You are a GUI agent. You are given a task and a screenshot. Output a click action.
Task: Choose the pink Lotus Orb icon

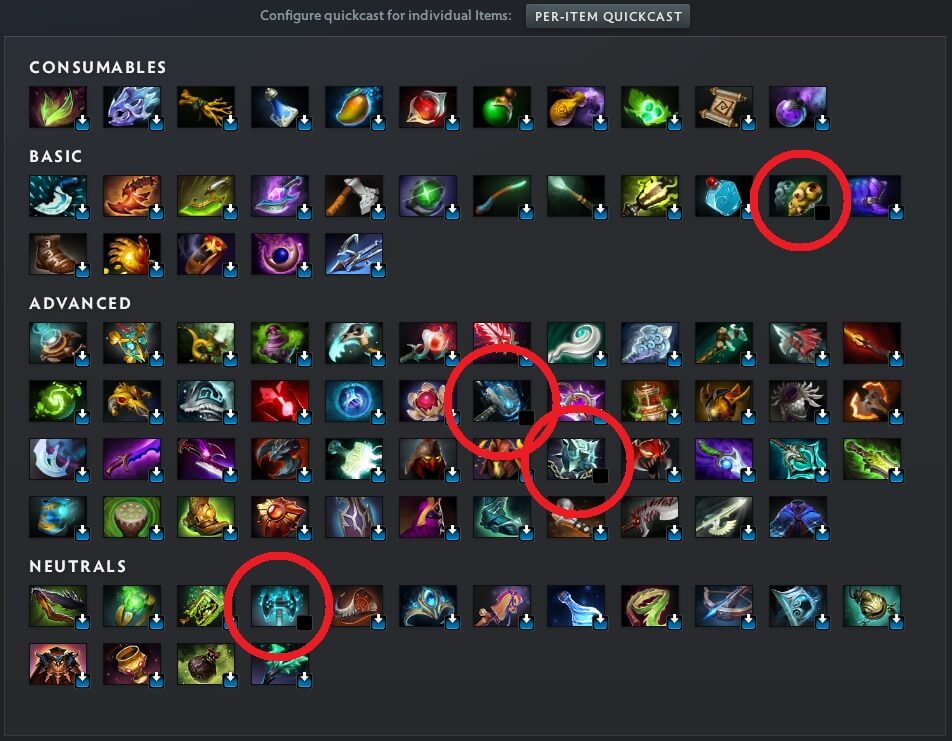428,401
